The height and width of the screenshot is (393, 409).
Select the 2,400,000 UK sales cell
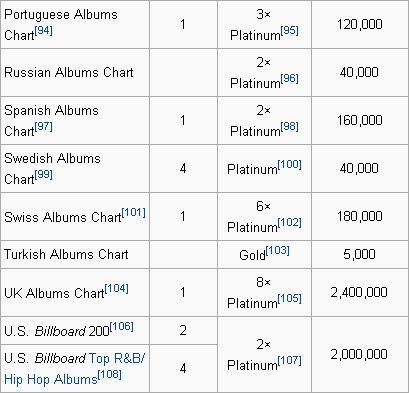coord(359,293)
